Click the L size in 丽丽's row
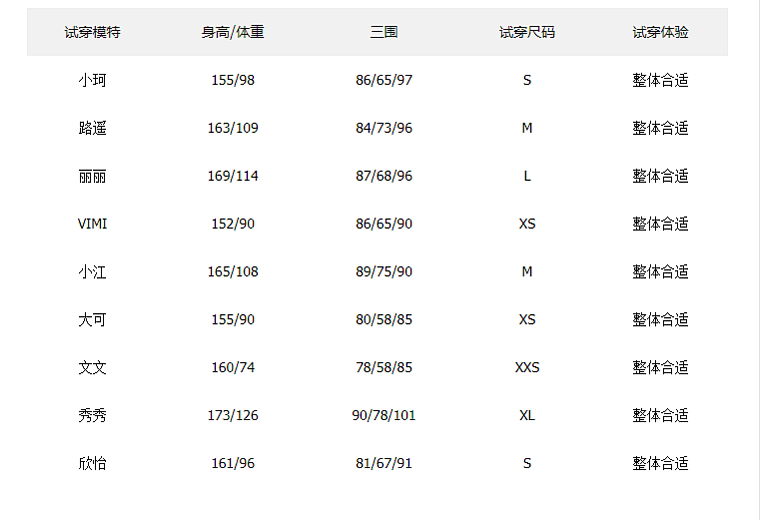Image resolution: width=760 pixels, height=520 pixels. (x=527, y=176)
